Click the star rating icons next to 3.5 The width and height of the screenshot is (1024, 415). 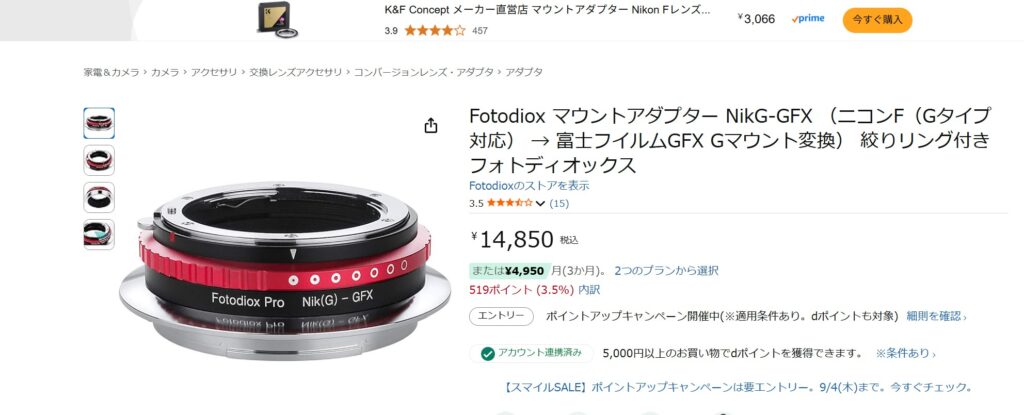click(x=509, y=203)
